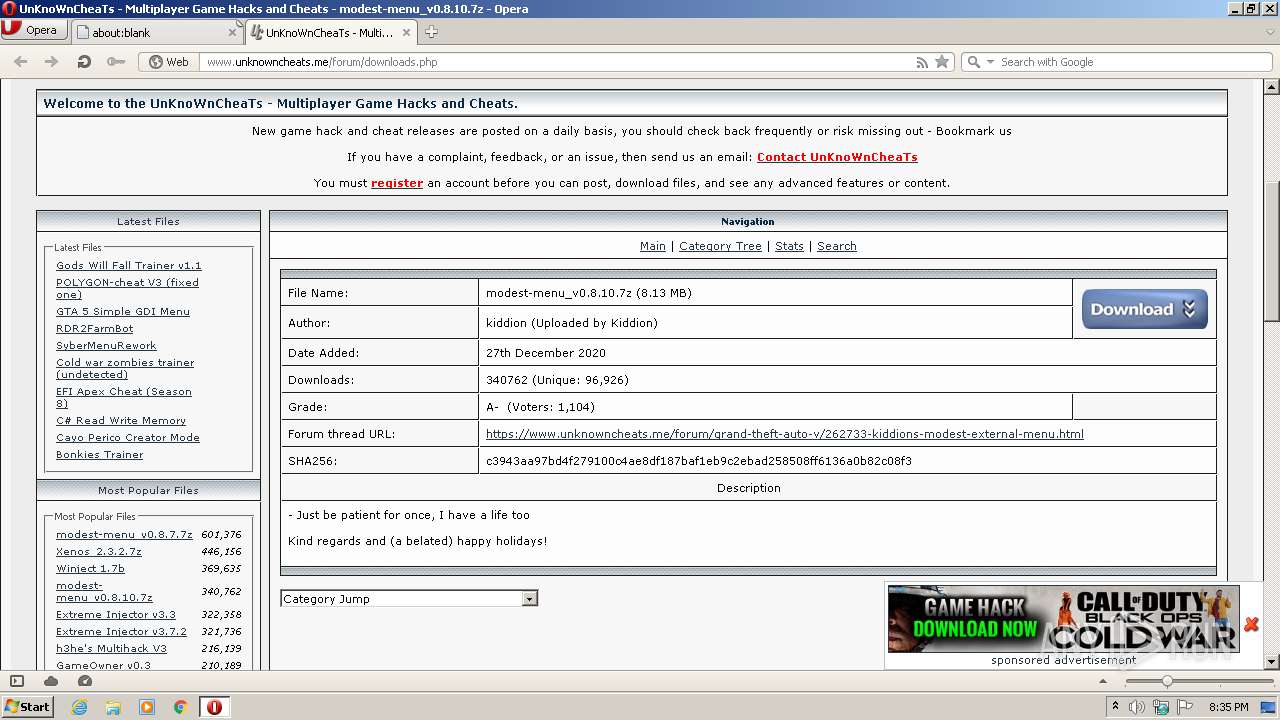The image size is (1280, 720).
Task: Open RDR2FarmBot file link
Action: pyautogui.click(x=94, y=329)
